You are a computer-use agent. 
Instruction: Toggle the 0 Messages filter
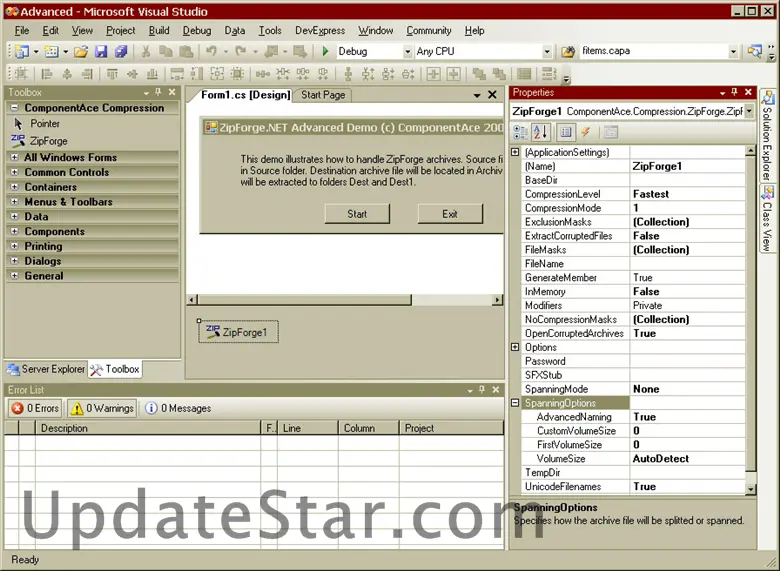pos(178,408)
